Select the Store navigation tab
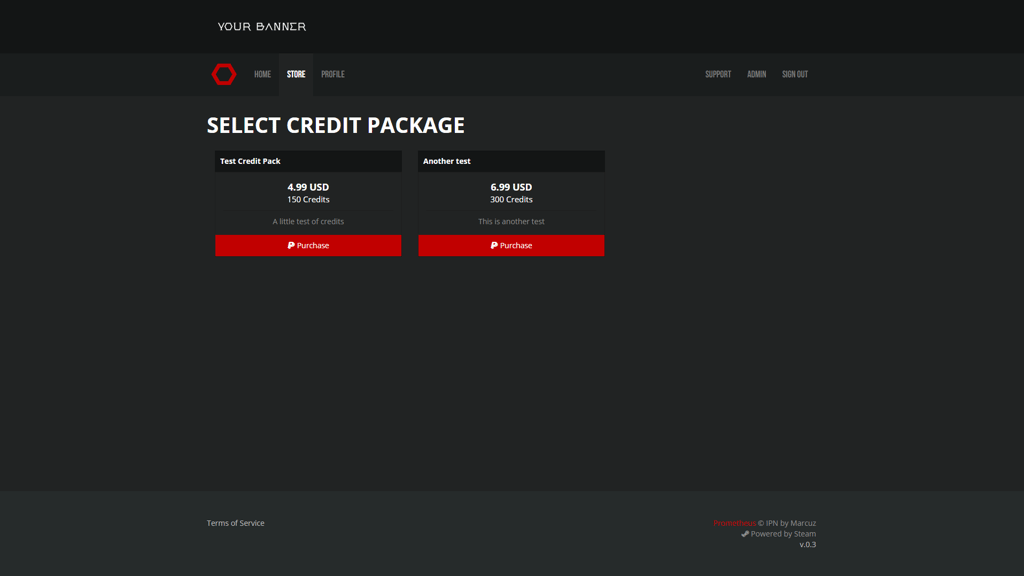Image resolution: width=1024 pixels, height=576 pixels. point(296,74)
